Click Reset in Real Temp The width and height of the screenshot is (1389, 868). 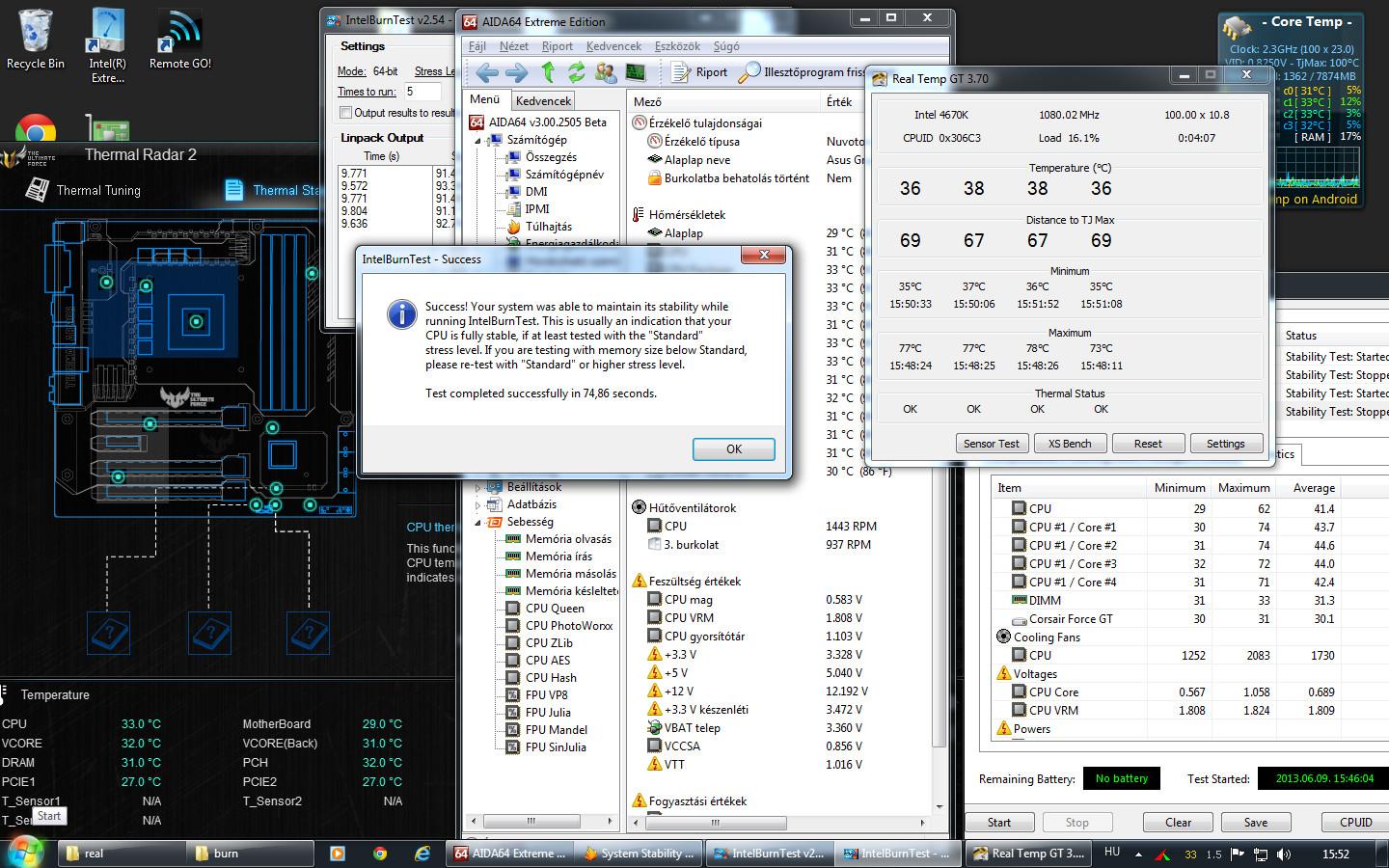pyautogui.click(x=1148, y=444)
